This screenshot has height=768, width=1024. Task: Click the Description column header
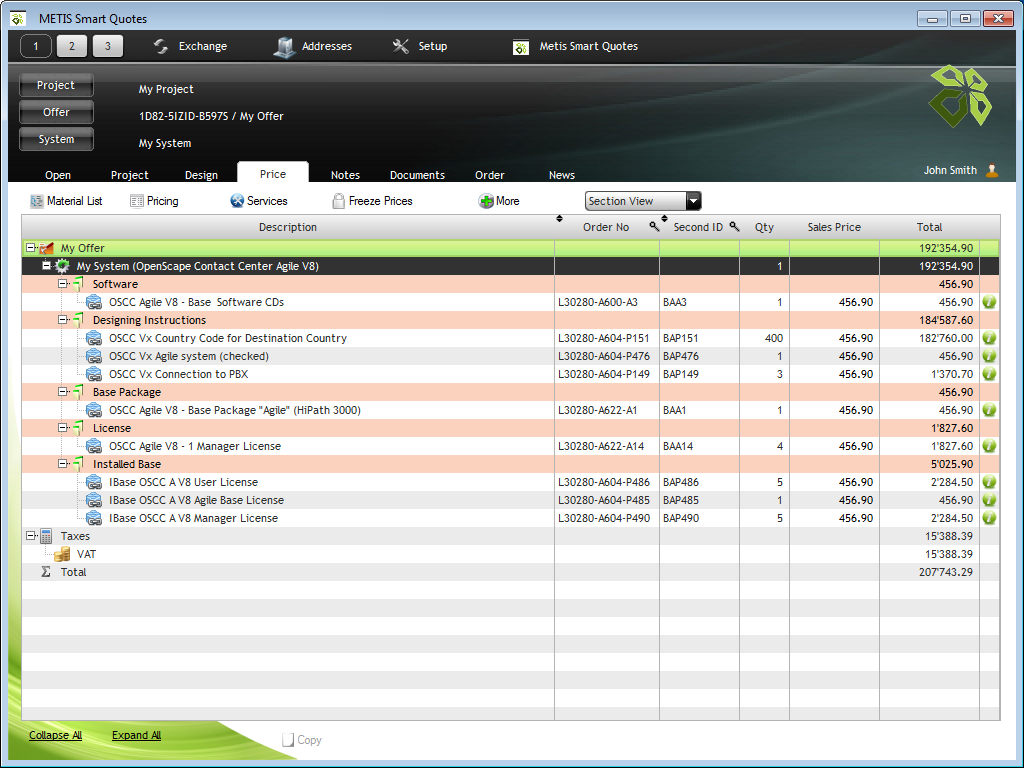tap(288, 227)
